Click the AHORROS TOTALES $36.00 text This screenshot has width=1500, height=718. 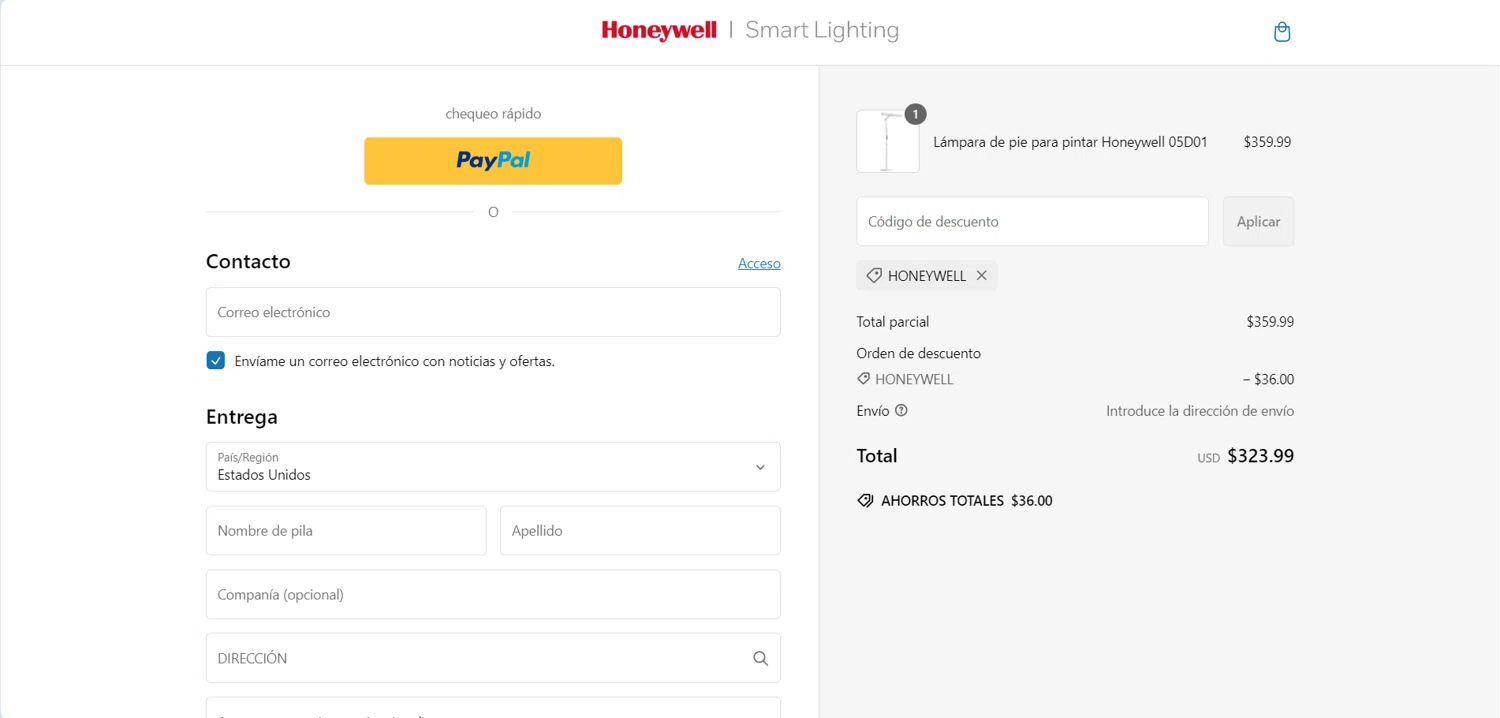(967, 501)
